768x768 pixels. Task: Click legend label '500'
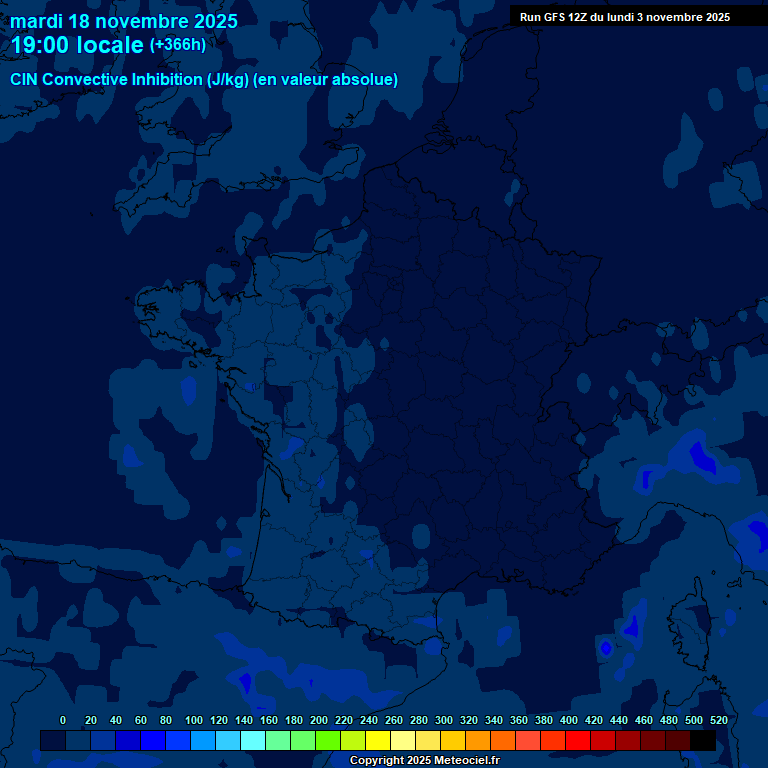pyautogui.click(x=693, y=720)
